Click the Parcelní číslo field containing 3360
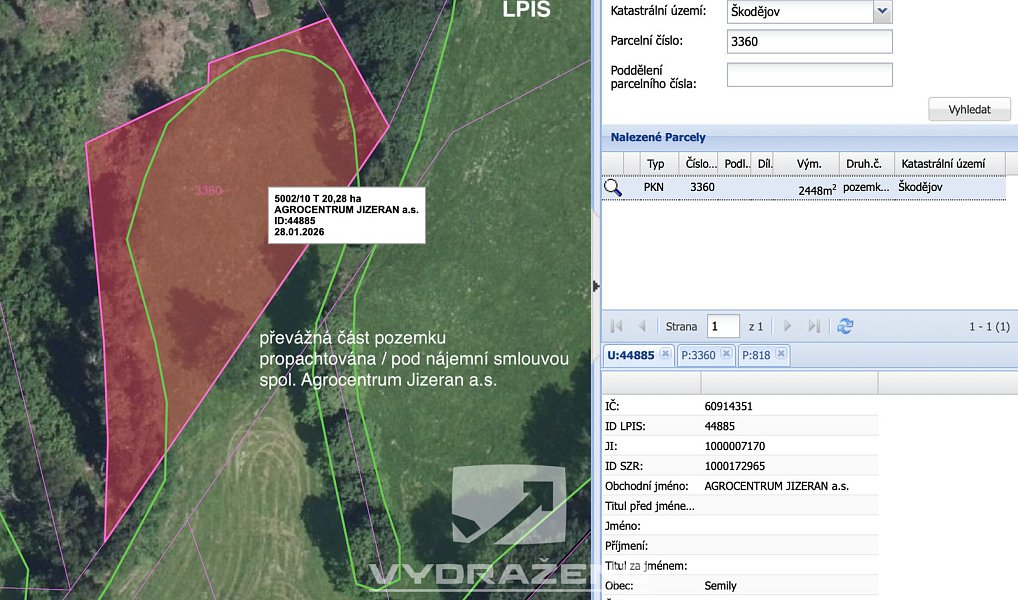Viewport: 1018px width, 600px height. point(810,42)
